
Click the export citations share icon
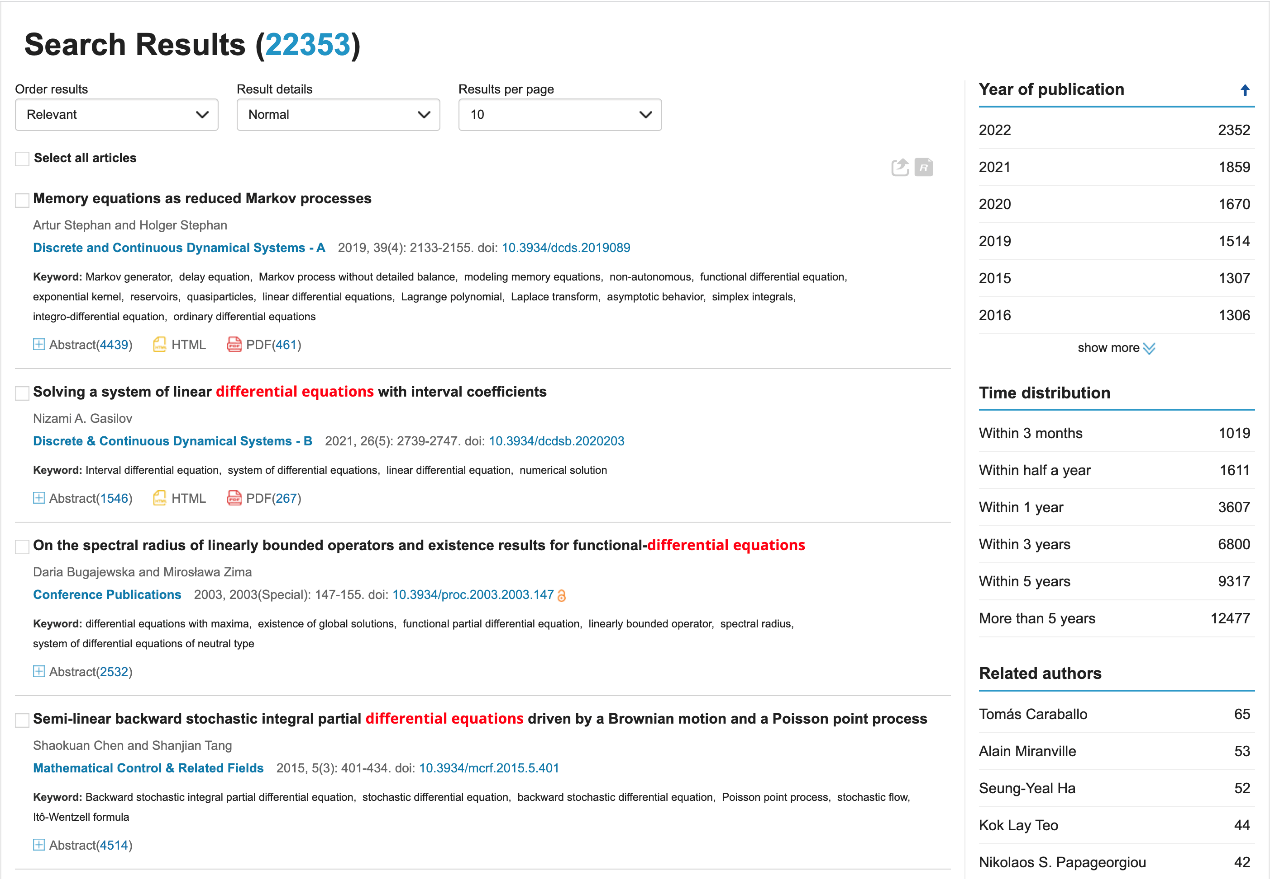pos(900,168)
